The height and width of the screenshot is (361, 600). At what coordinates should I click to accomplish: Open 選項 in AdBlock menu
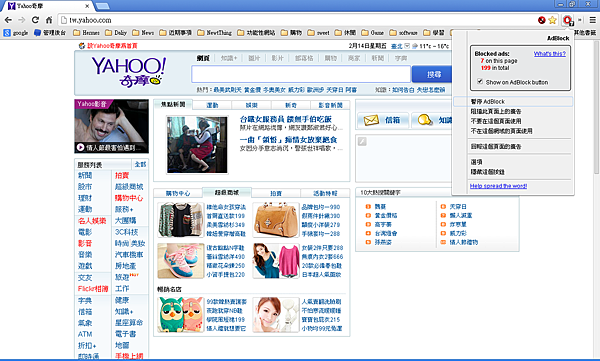pos(476,162)
